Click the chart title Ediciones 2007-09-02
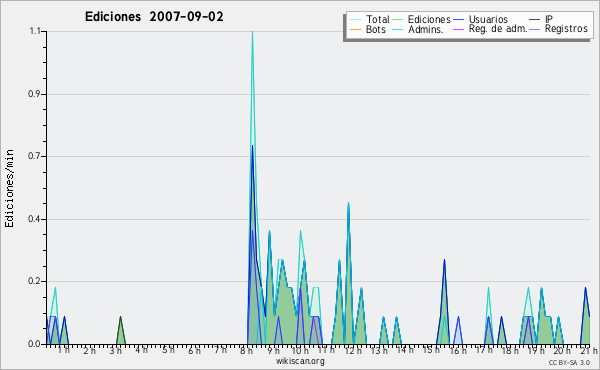This screenshot has height=370, width=600. [154, 17]
